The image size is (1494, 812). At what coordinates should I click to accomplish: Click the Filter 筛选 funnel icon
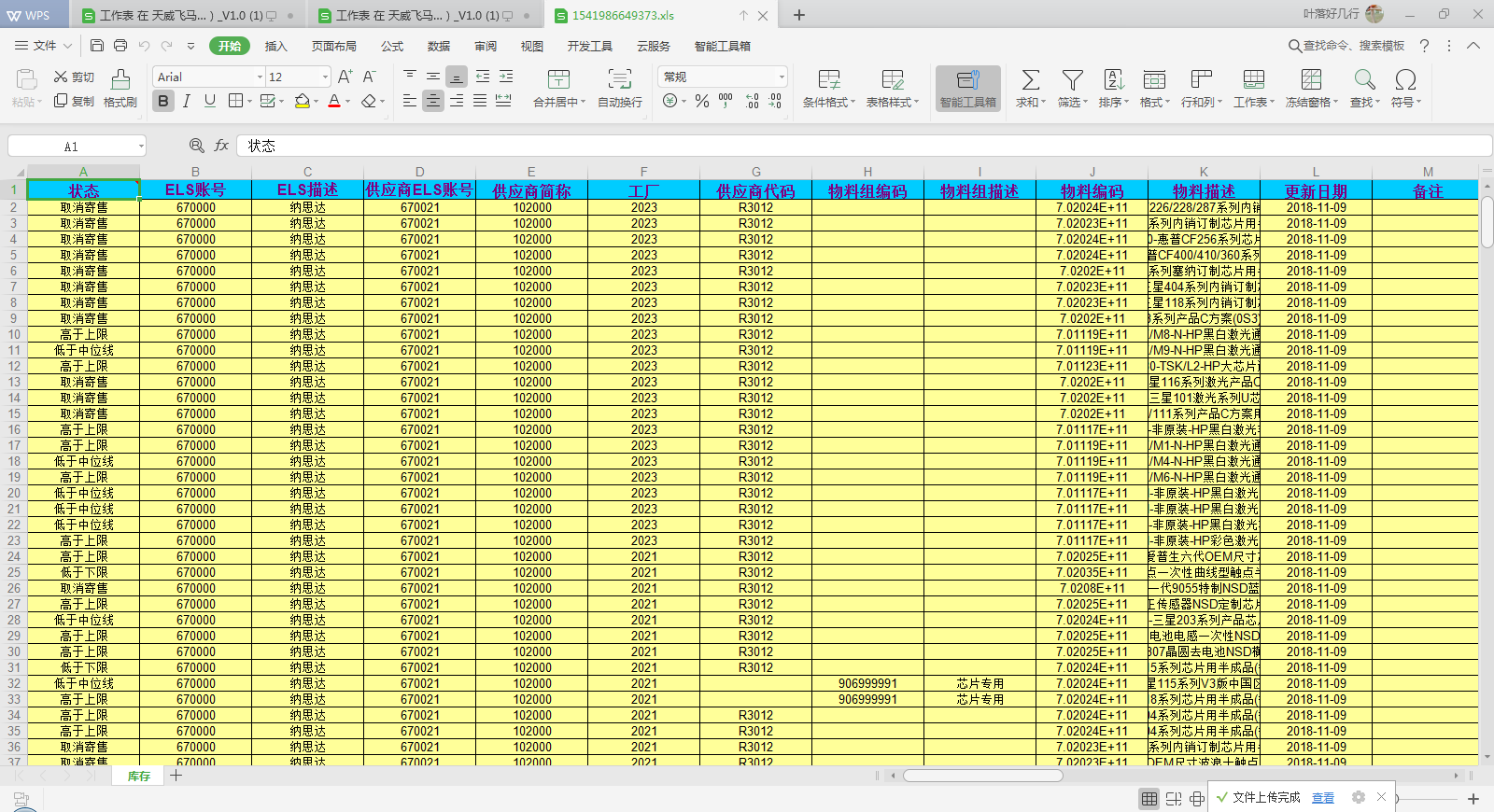pyautogui.click(x=1072, y=79)
